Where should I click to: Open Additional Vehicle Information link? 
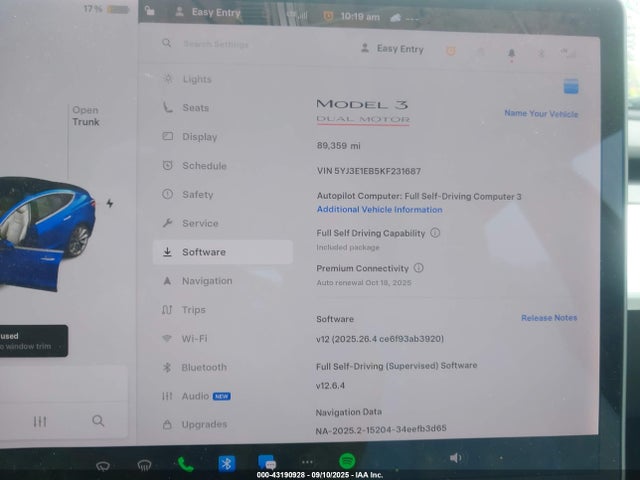click(x=380, y=209)
